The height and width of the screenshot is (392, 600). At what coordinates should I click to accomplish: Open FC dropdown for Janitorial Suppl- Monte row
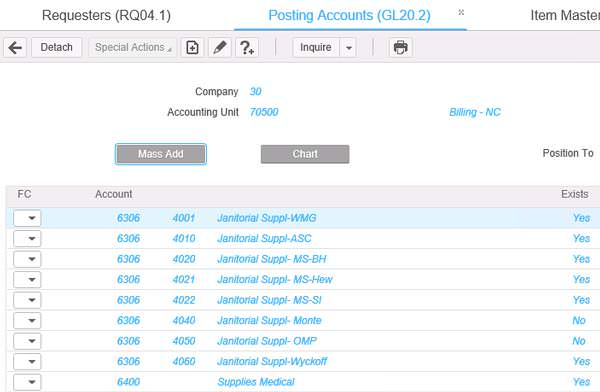(27, 320)
